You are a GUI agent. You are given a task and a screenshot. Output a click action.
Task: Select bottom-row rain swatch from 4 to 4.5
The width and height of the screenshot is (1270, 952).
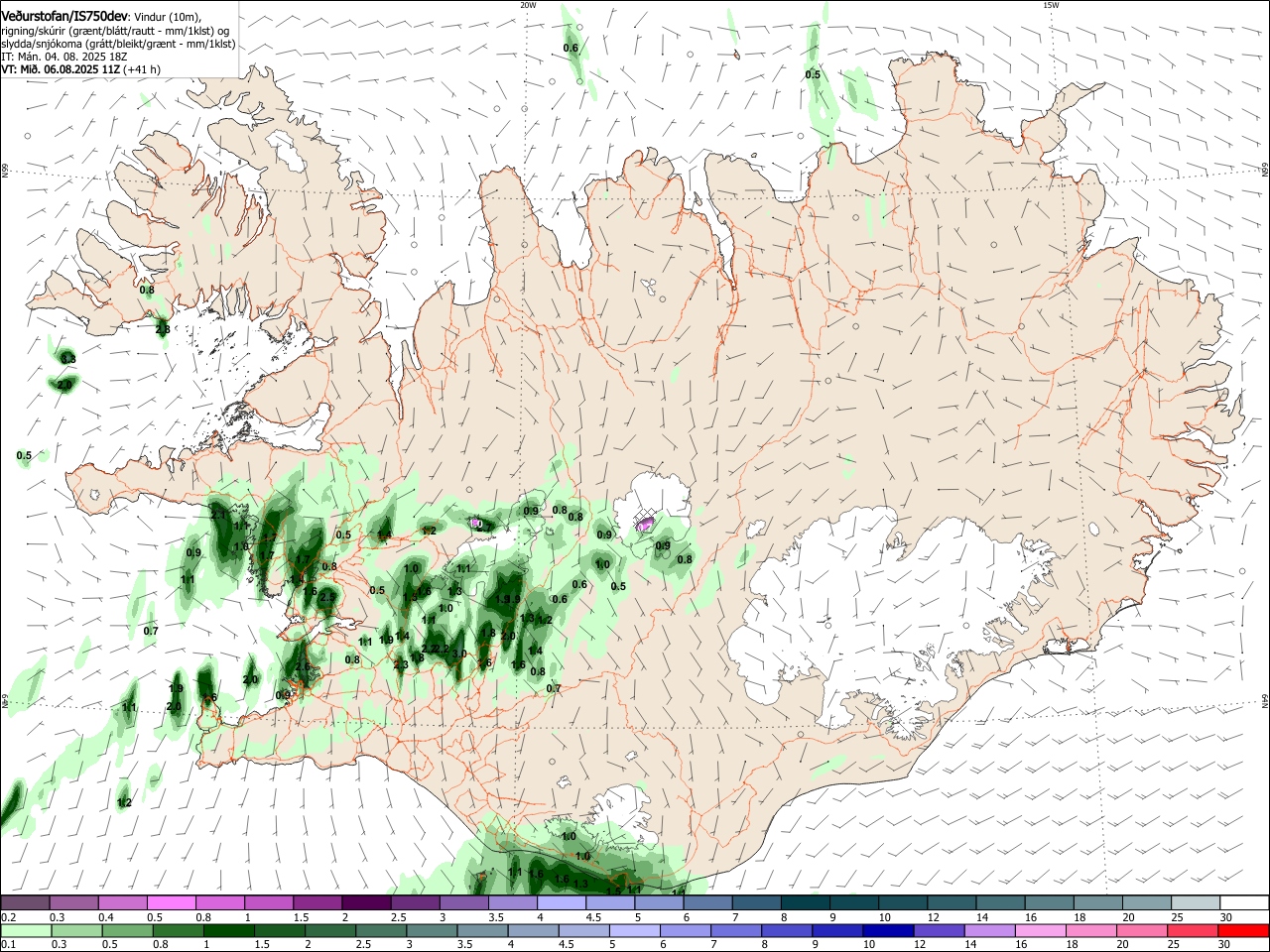pos(534,931)
